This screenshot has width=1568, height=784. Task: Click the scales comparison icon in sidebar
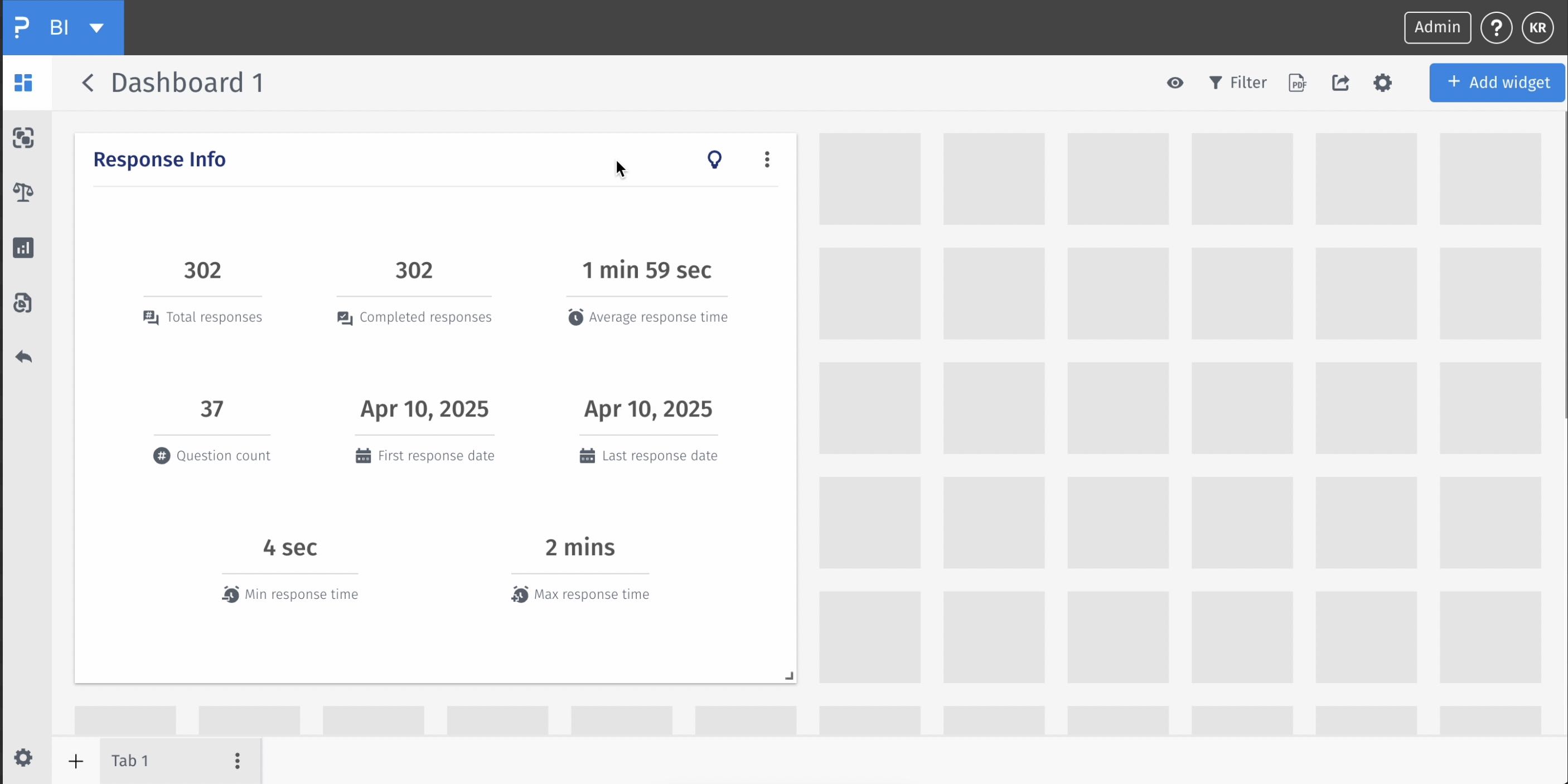pos(23,192)
